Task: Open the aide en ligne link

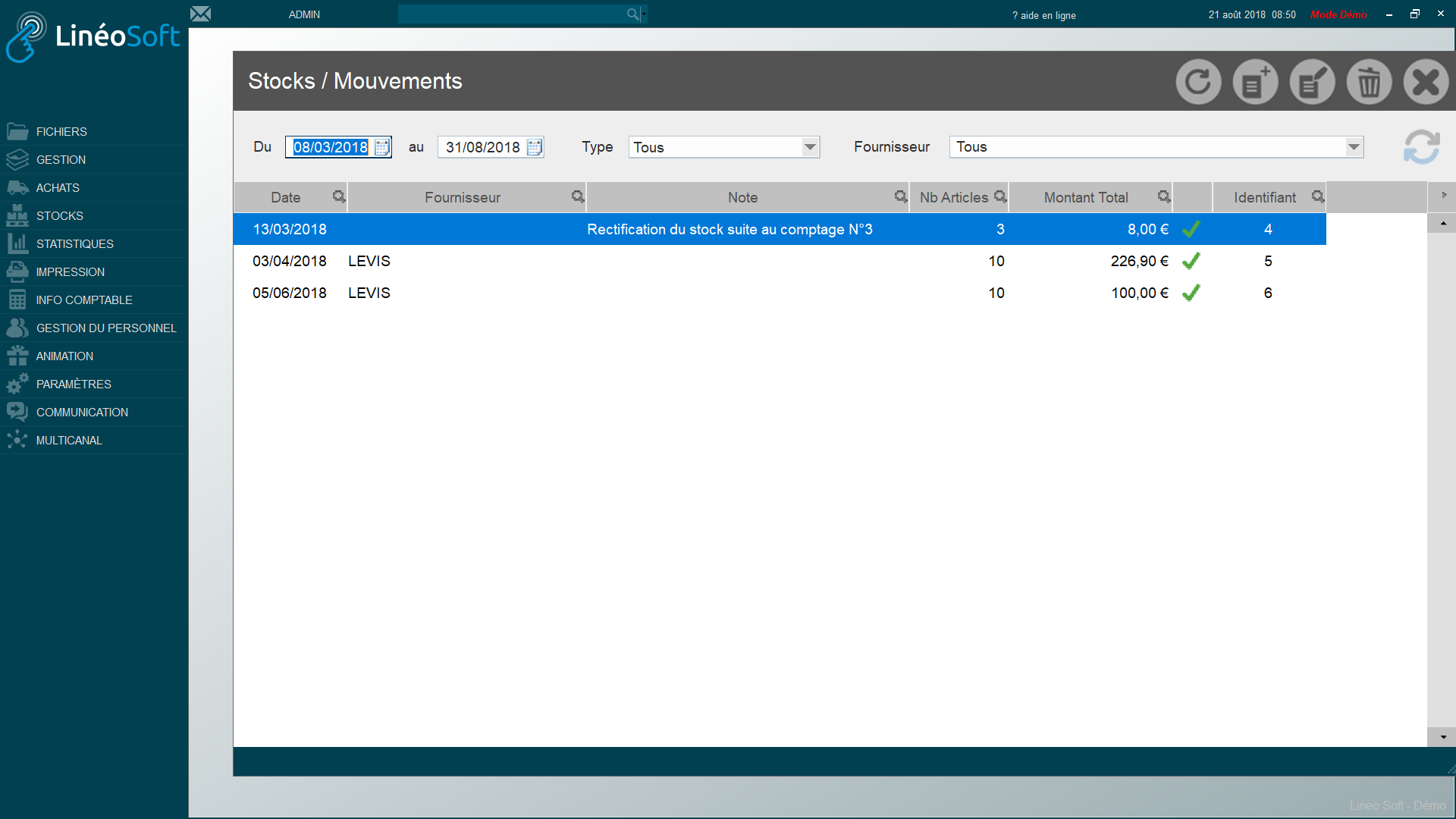Action: [1043, 15]
